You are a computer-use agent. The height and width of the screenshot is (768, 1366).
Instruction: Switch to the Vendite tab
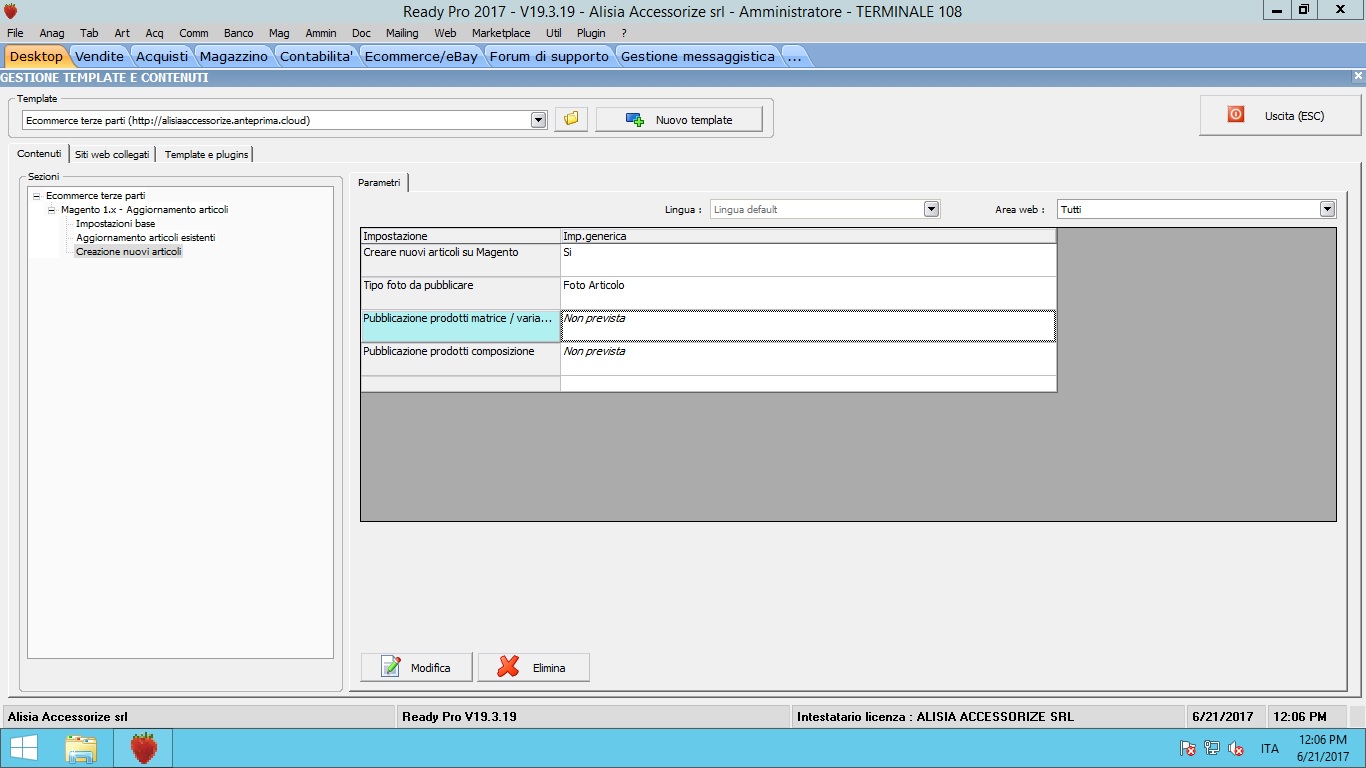[100, 56]
